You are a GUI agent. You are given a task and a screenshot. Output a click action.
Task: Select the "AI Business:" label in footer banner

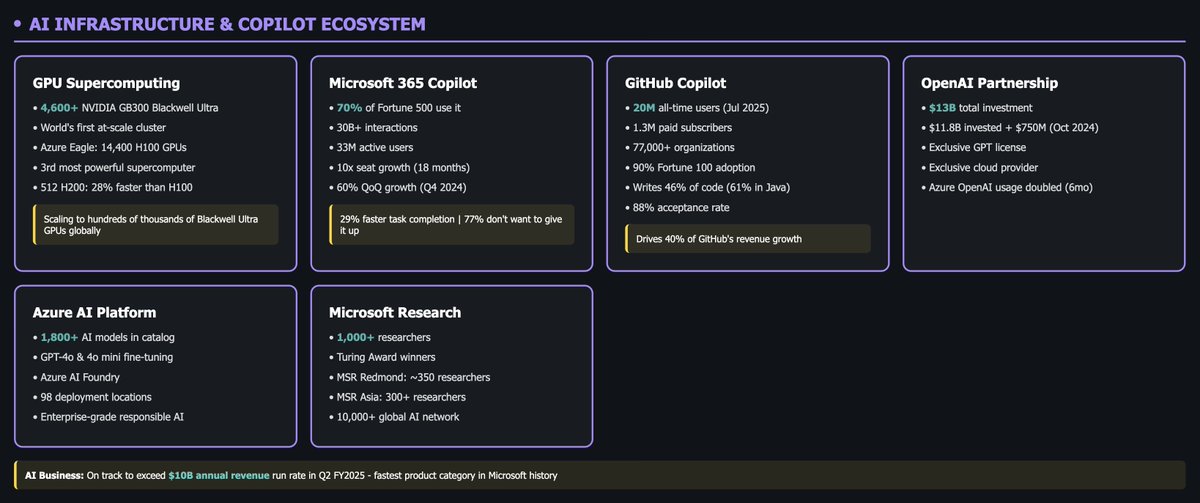[x=56, y=476]
